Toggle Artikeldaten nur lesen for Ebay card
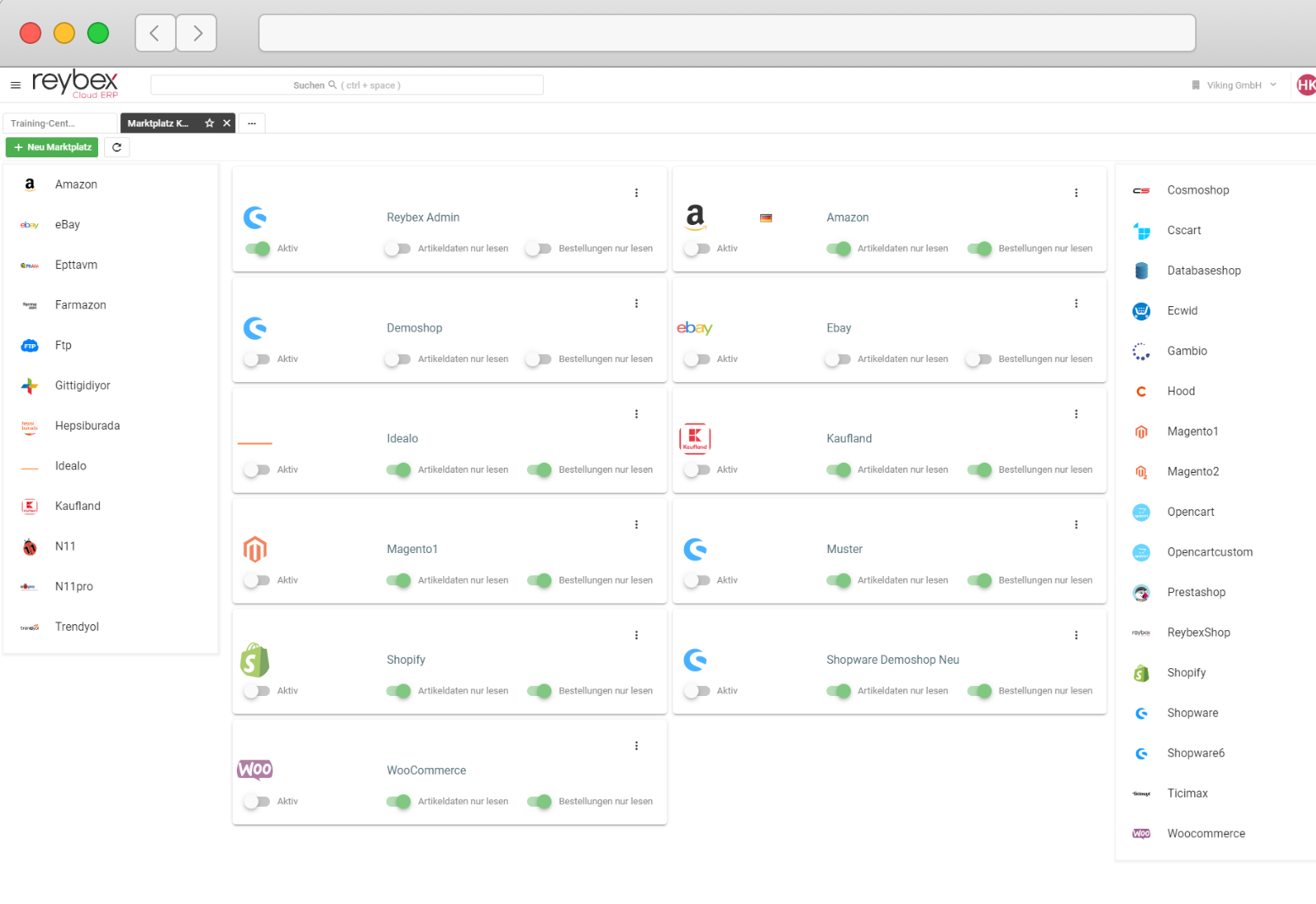The image size is (1316, 904). (837, 359)
